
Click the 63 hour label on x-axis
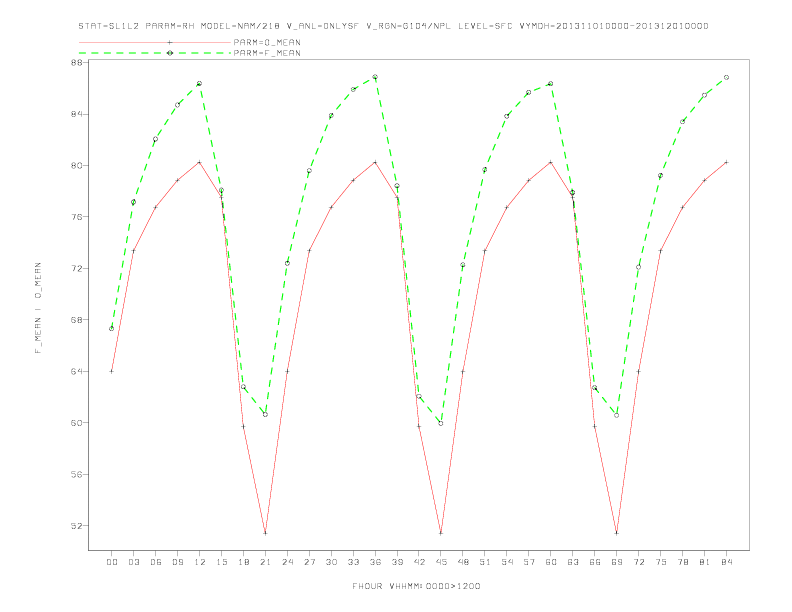(x=573, y=562)
